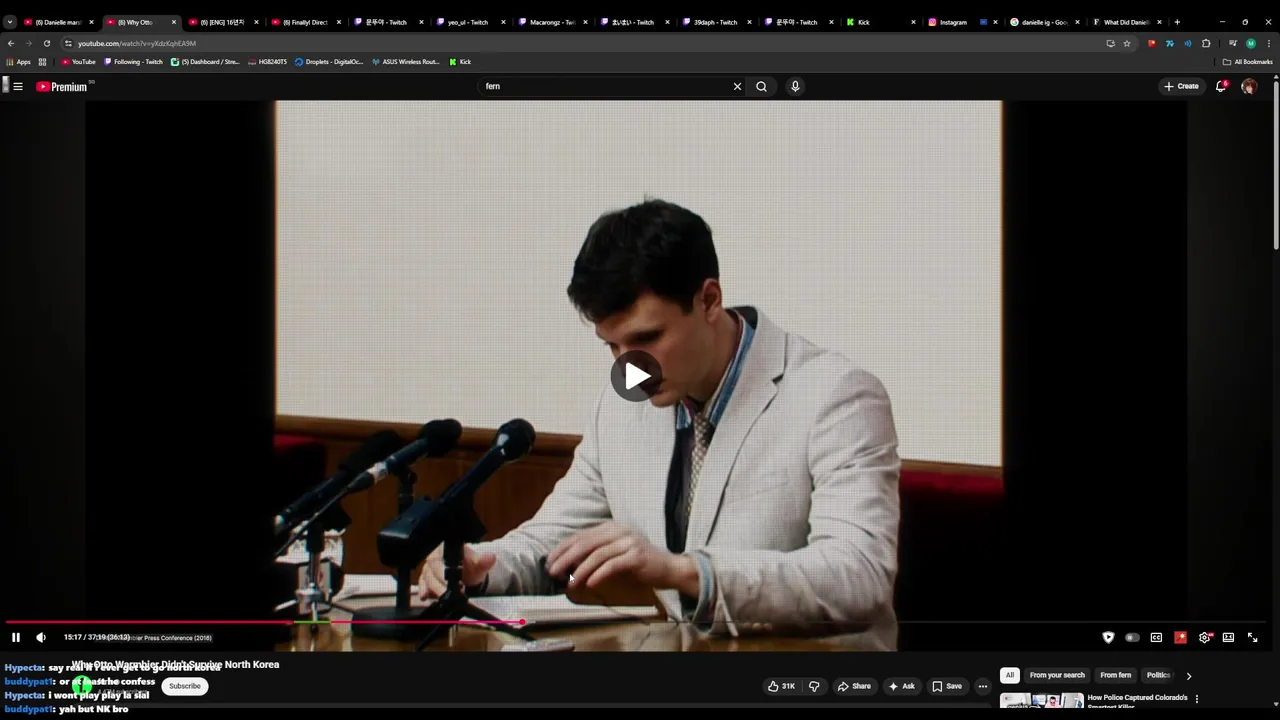
Task: Mute the video with speaker icon
Action: (x=41, y=637)
